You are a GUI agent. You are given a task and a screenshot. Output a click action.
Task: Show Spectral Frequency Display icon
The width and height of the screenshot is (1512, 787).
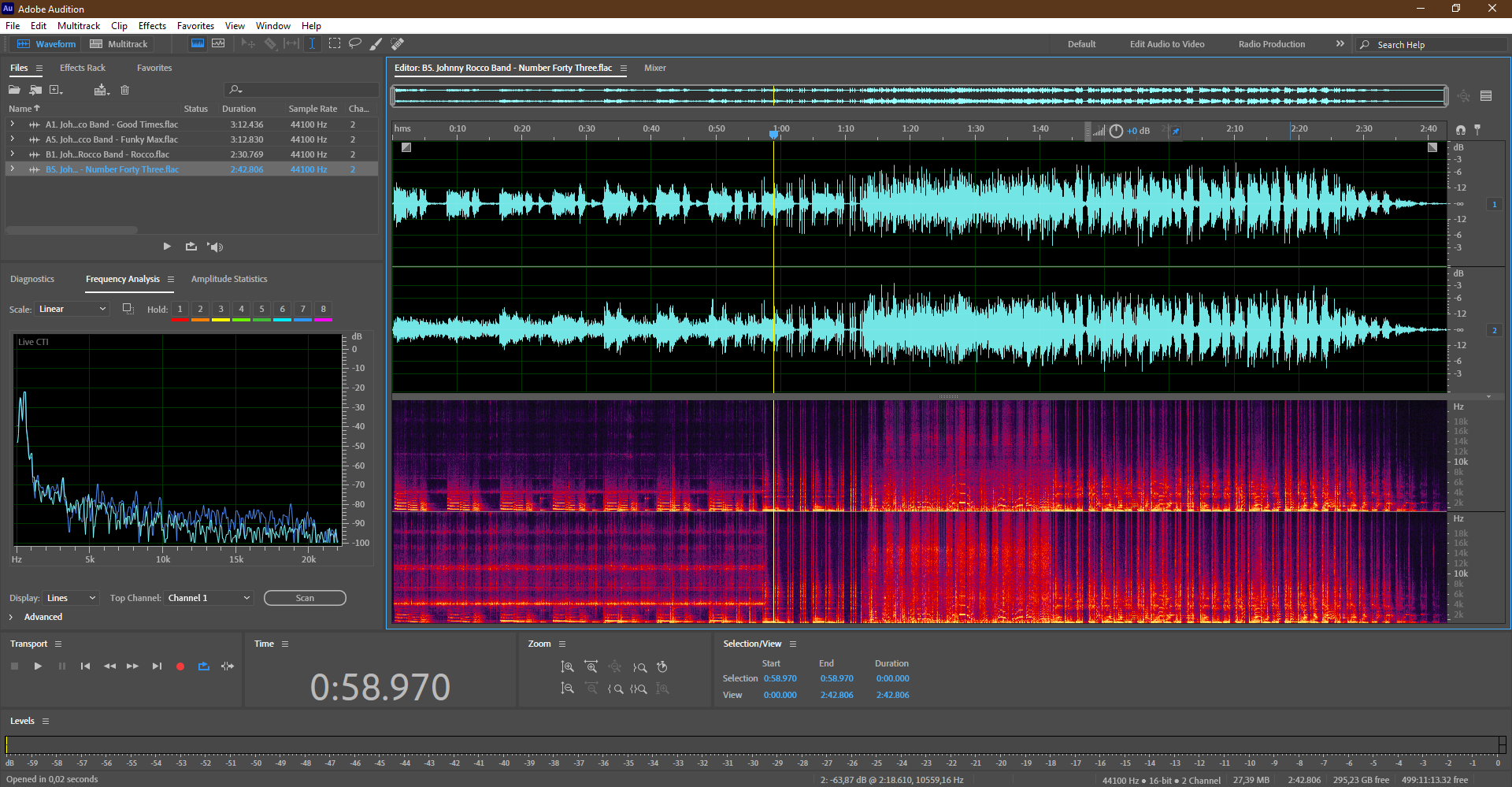click(x=198, y=43)
